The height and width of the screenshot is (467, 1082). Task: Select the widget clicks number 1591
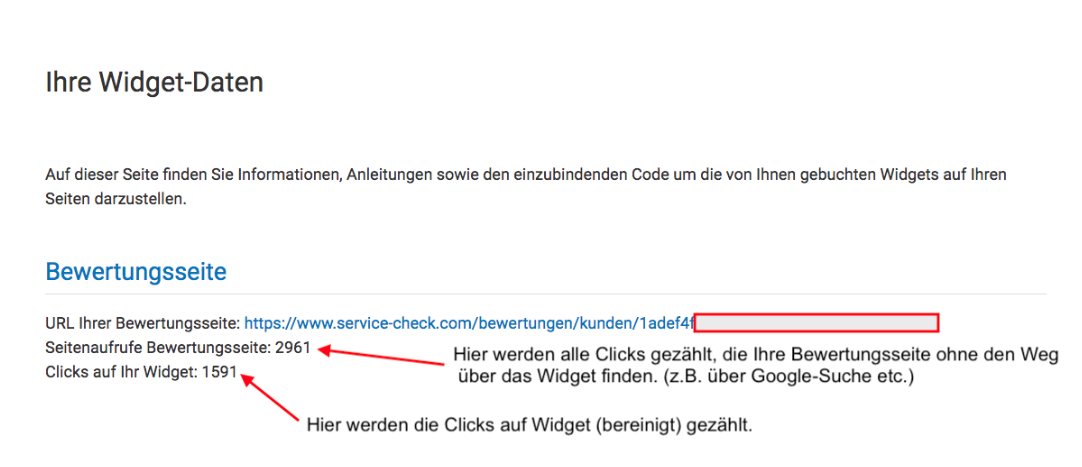click(219, 372)
